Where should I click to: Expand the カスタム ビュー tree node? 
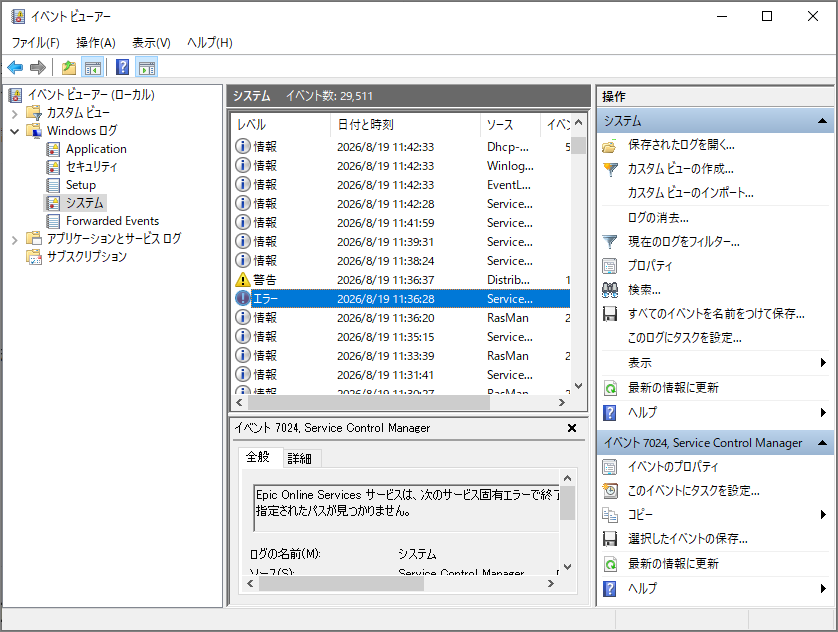coord(14,113)
